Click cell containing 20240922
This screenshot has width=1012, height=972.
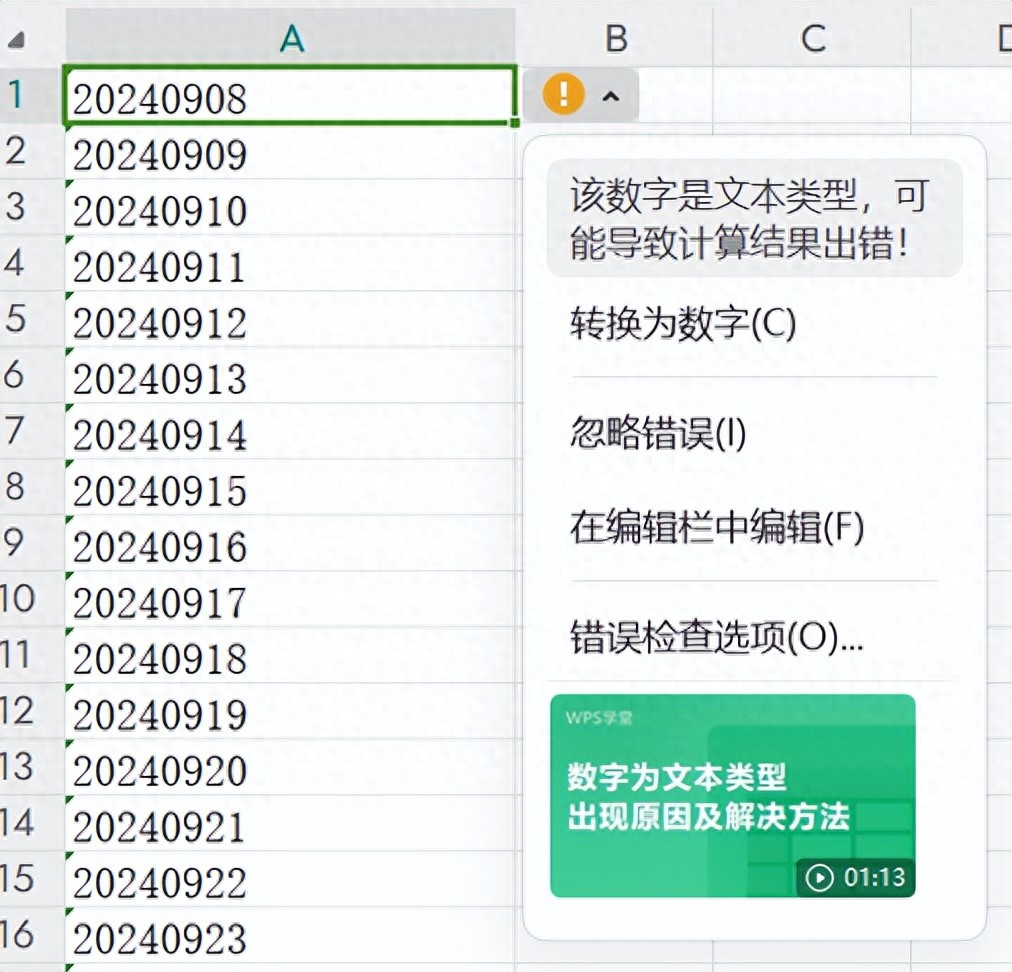[290, 879]
